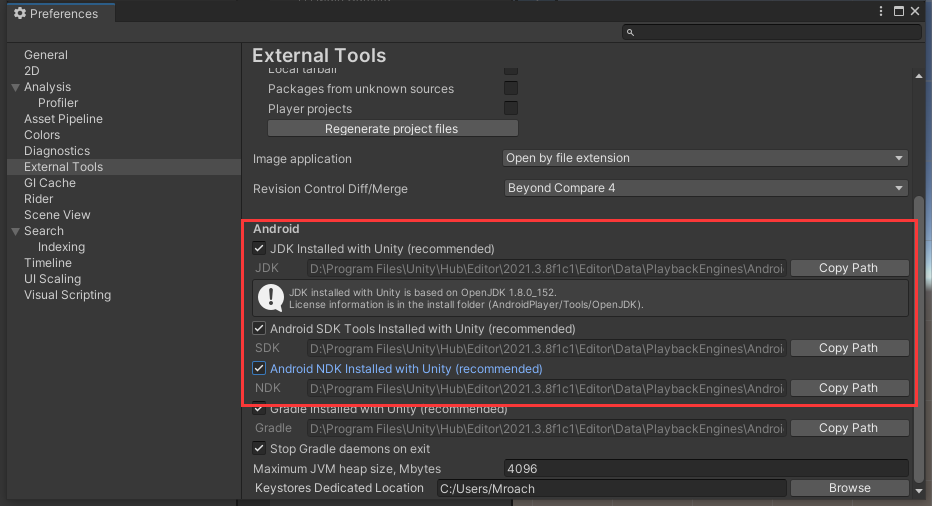Toggle Stop Gradle daemons on exit
The height and width of the screenshot is (506, 932).
[x=259, y=448]
